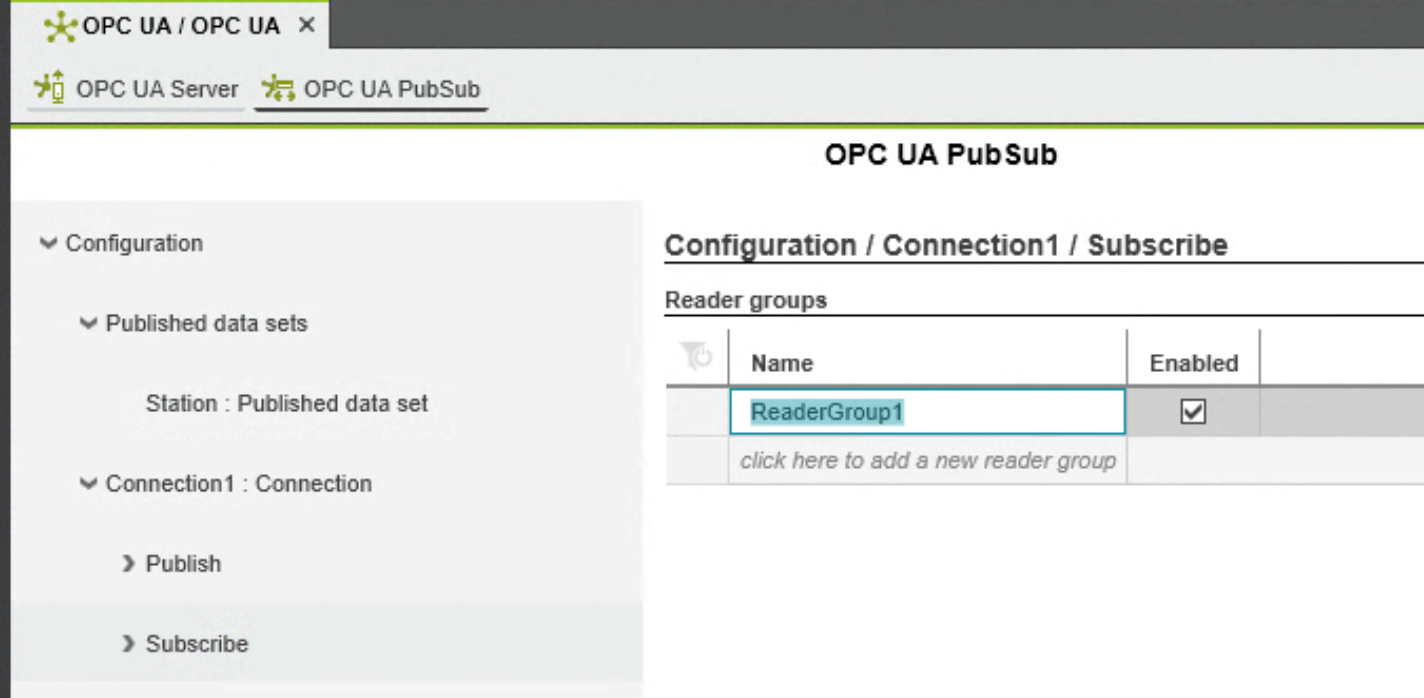The height and width of the screenshot is (698, 1424).
Task: Click the OPC UA PubSub icon
Action: point(276,88)
